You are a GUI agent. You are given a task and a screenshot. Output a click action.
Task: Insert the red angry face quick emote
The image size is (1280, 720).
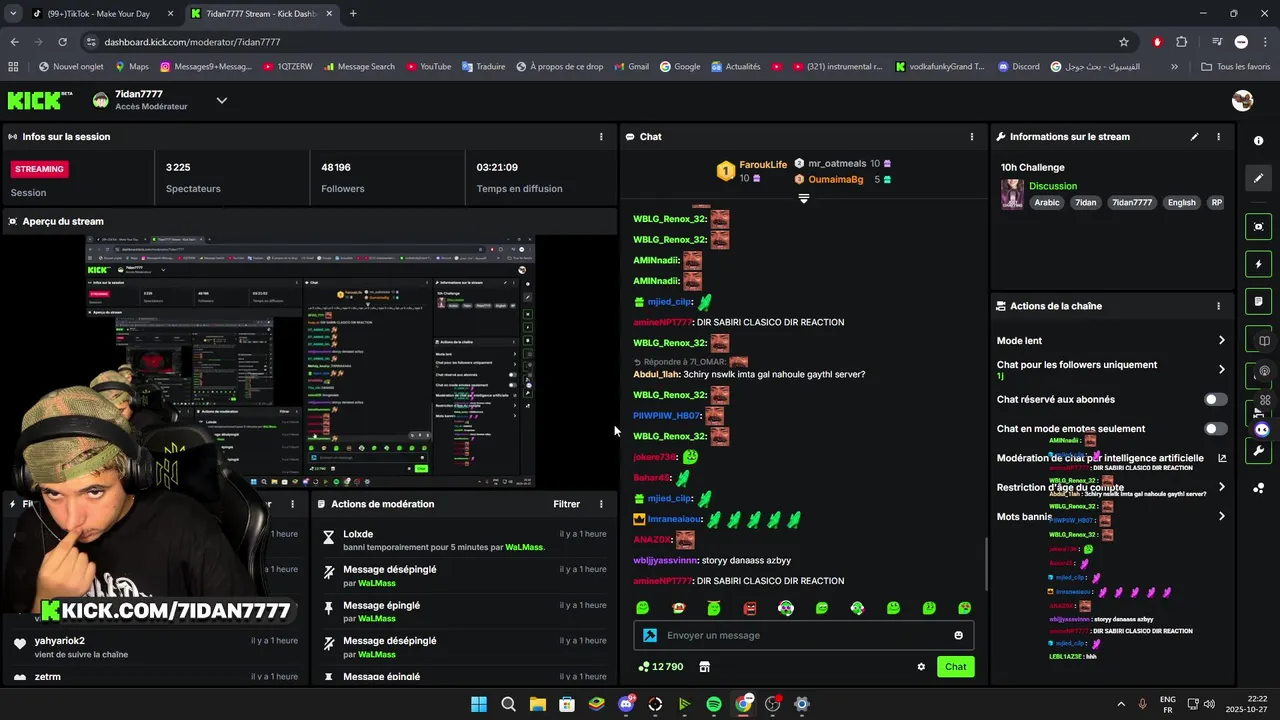750,608
